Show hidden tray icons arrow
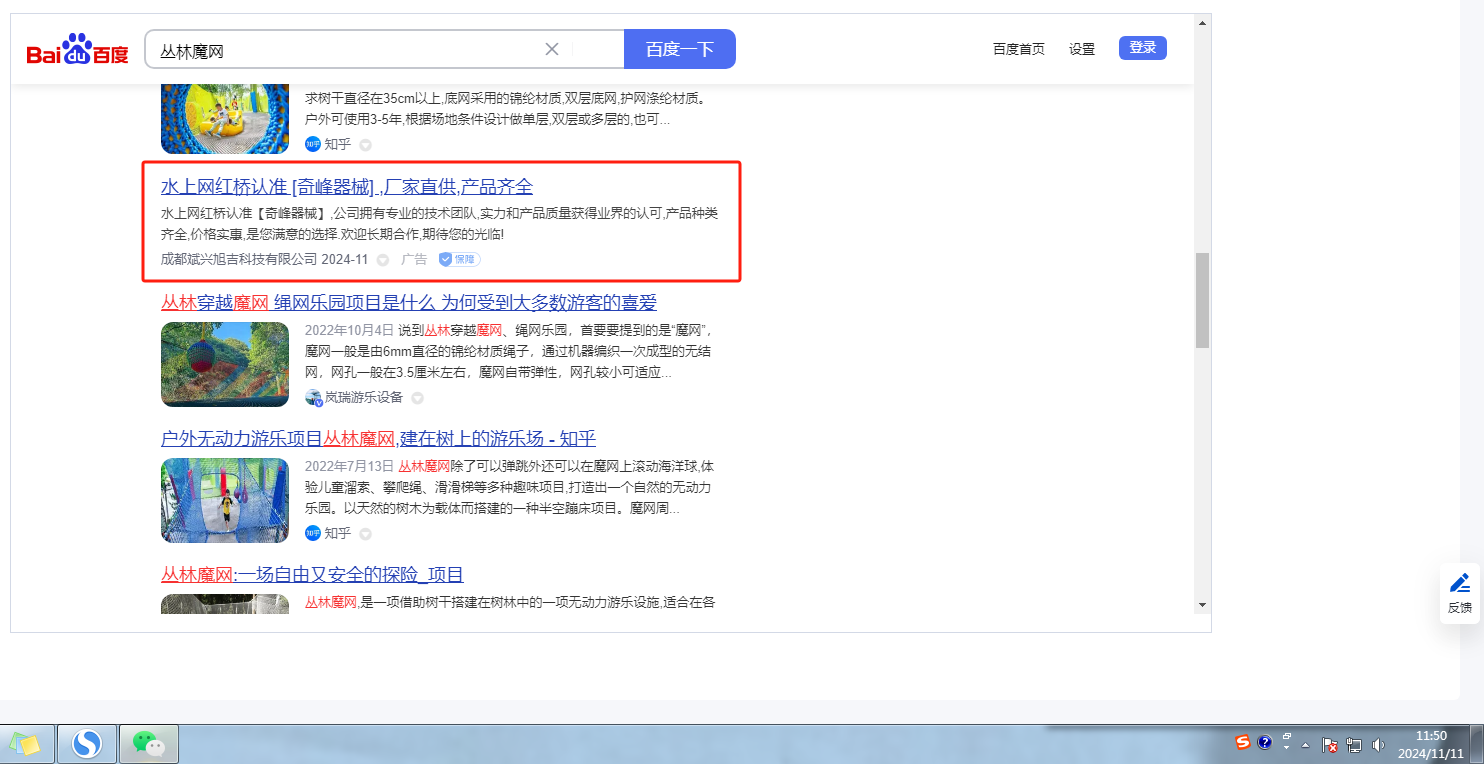The height and width of the screenshot is (764, 1484). point(1305,745)
